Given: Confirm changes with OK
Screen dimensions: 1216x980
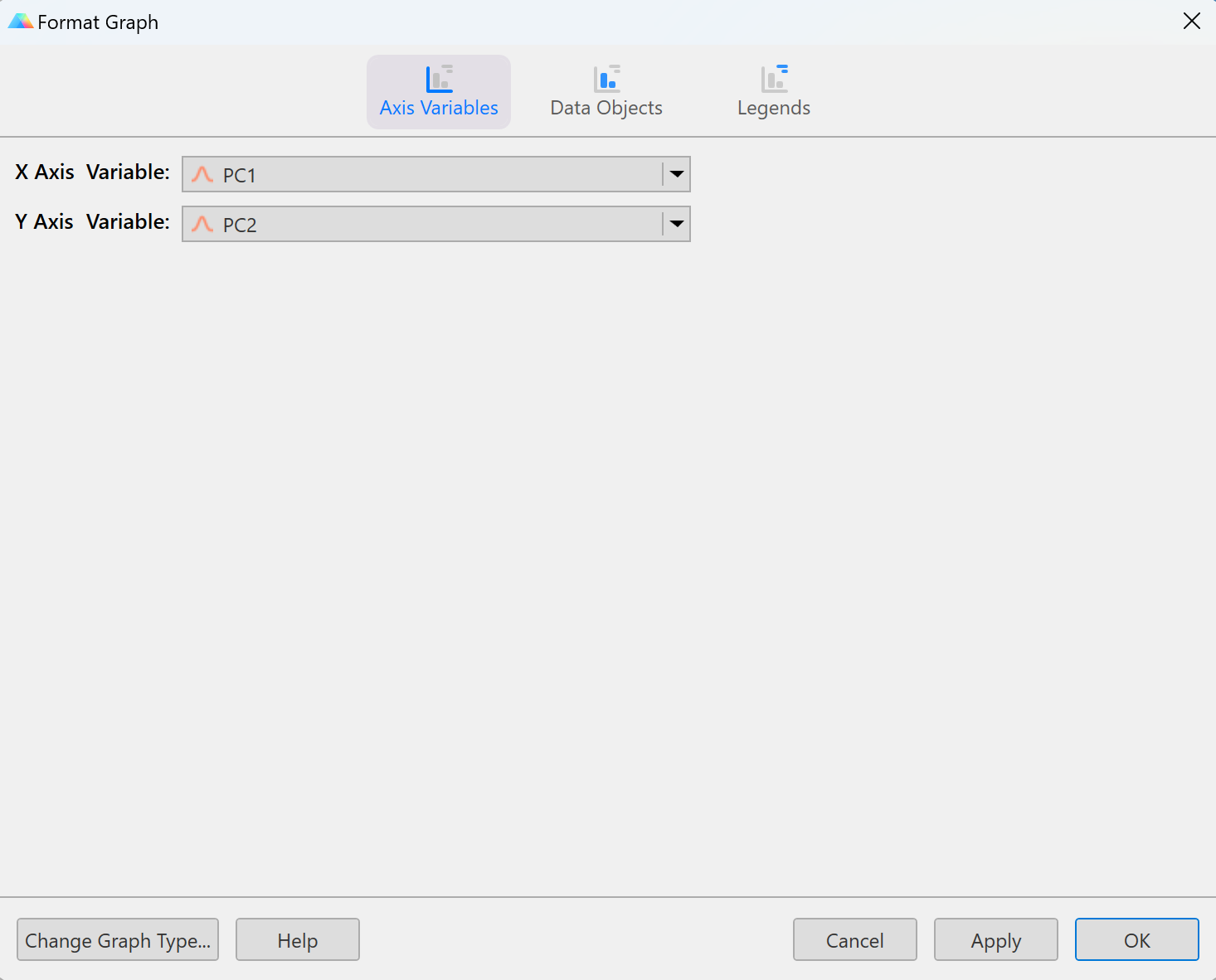Looking at the screenshot, I should 1136,940.
